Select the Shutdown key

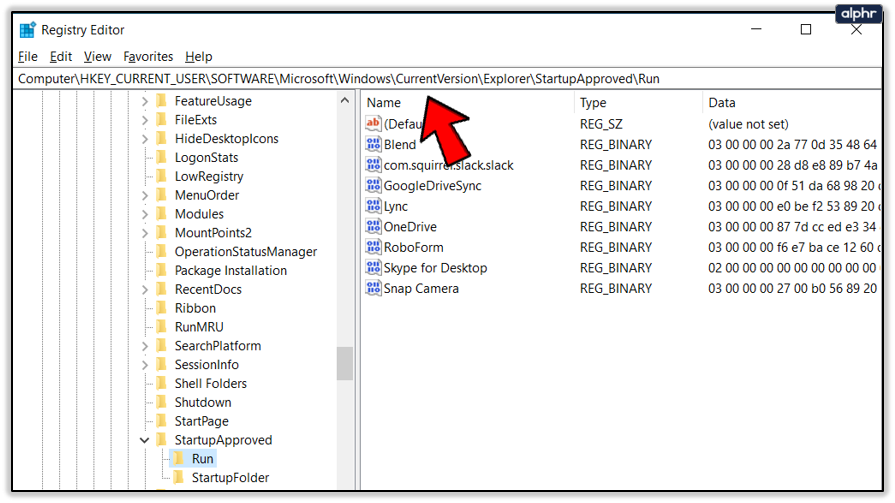pos(203,403)
